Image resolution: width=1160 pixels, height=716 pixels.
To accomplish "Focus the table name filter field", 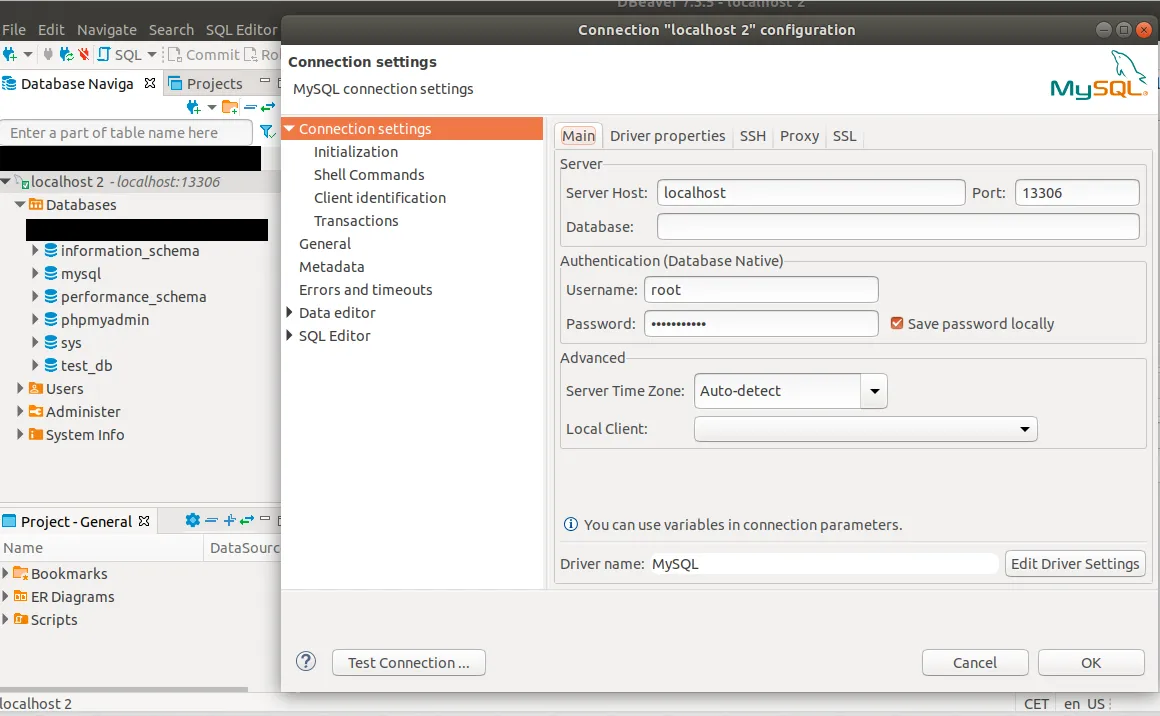I will tap(127, 133).
